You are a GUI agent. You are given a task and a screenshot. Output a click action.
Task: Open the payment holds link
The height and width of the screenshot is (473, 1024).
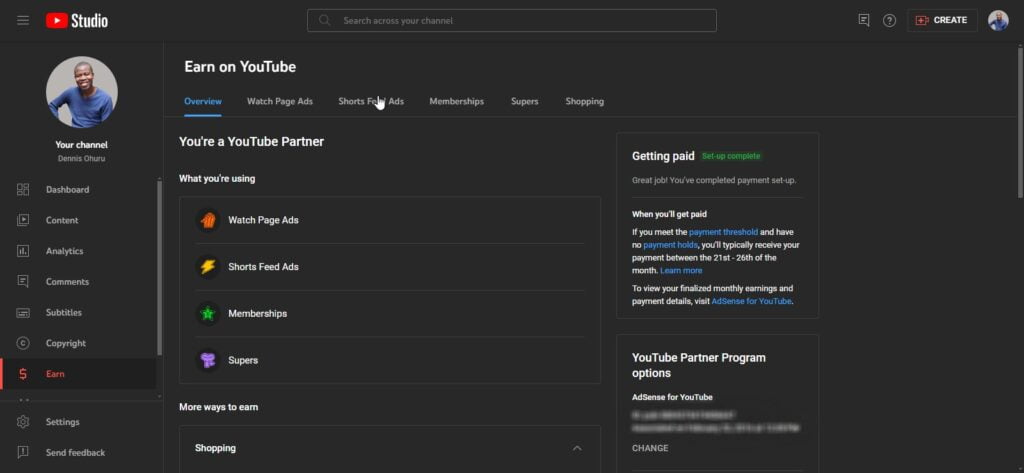[671, 245]
